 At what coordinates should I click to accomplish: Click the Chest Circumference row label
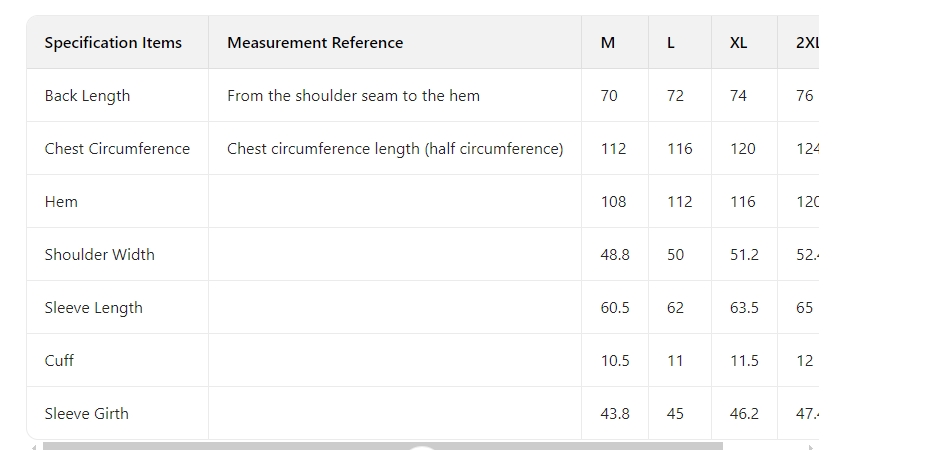[117, 149]
